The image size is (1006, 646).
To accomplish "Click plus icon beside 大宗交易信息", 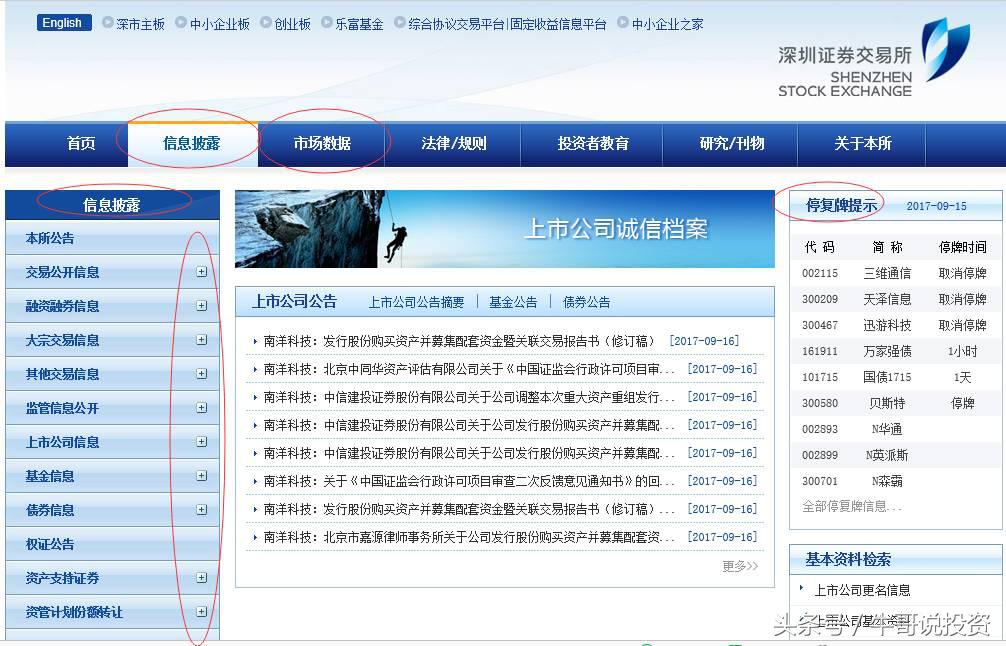I will [202, 340].
